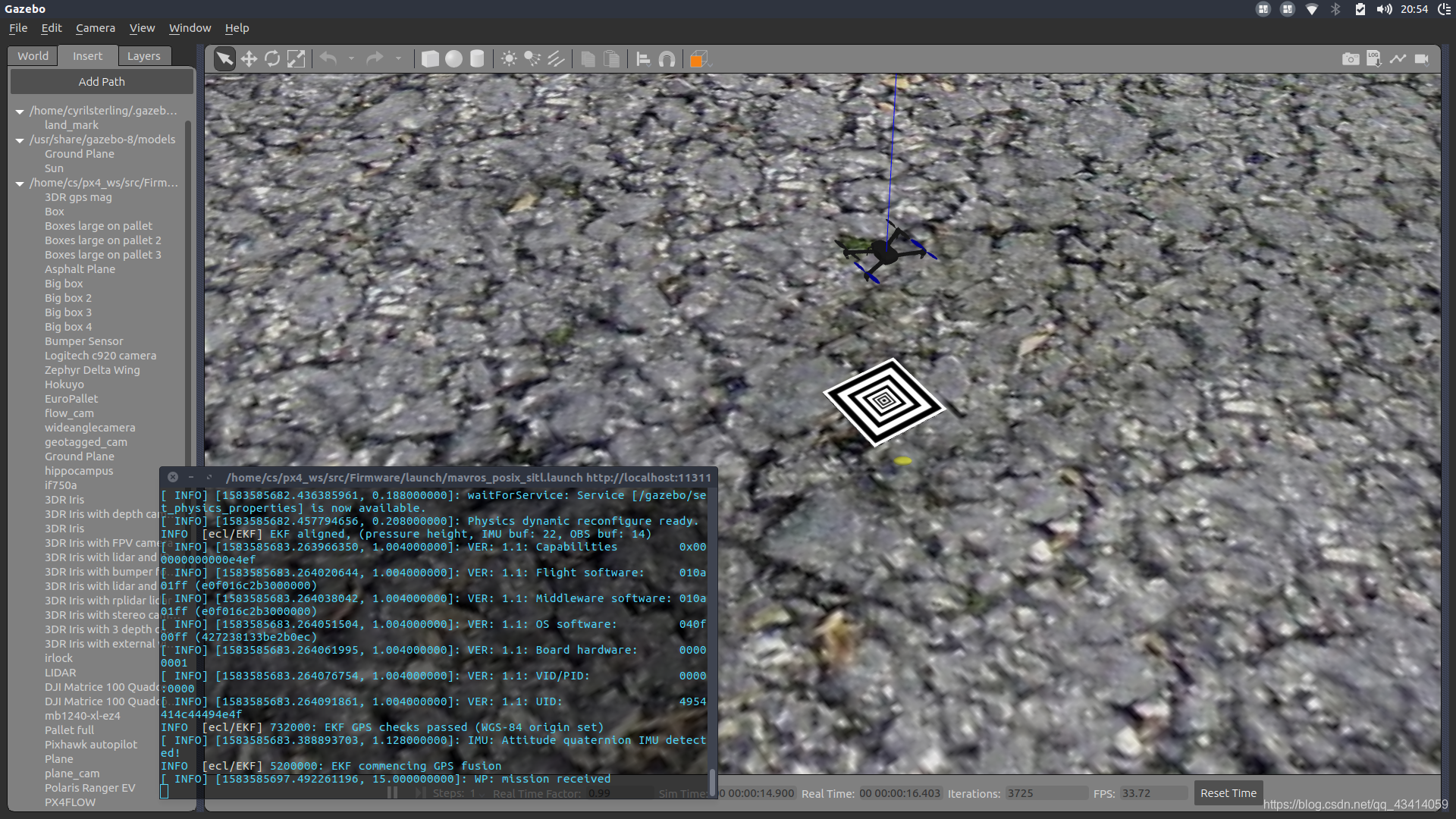Add a spot light
Image resolution: width=1456 pixels, height=819 pixels.
532,59
